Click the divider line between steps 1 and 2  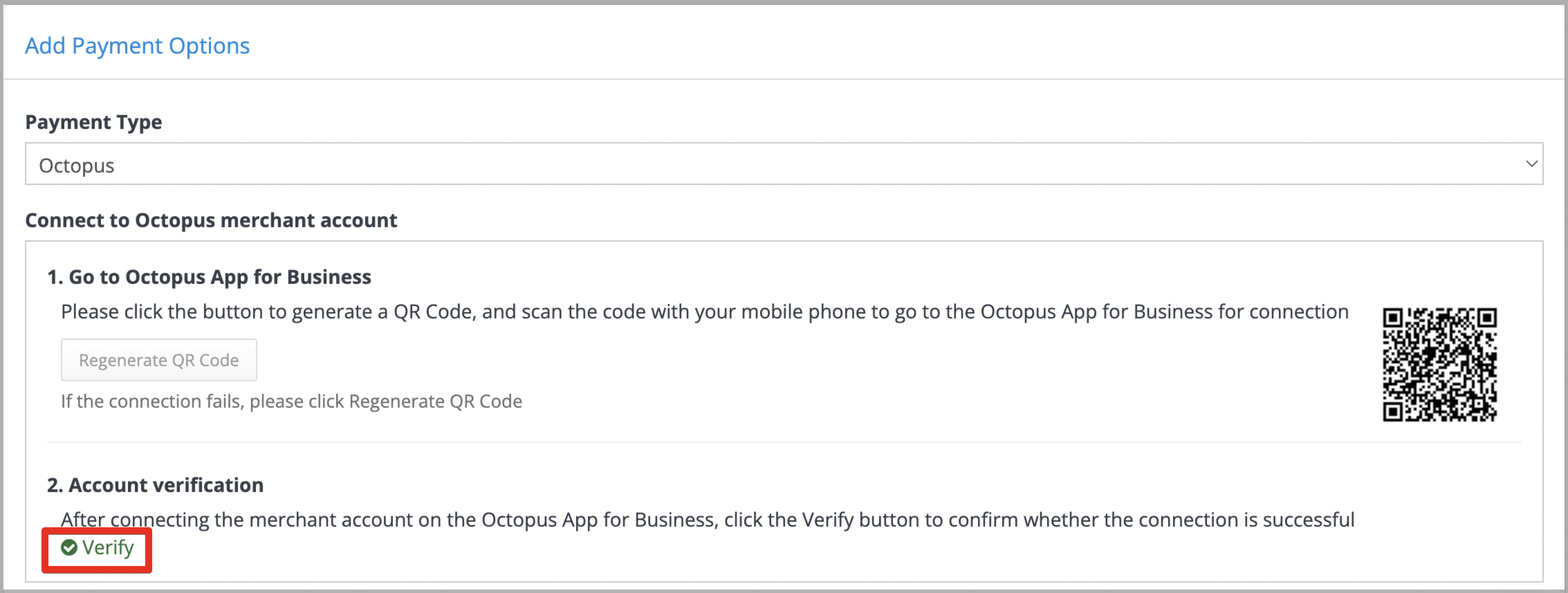point(784,442)
